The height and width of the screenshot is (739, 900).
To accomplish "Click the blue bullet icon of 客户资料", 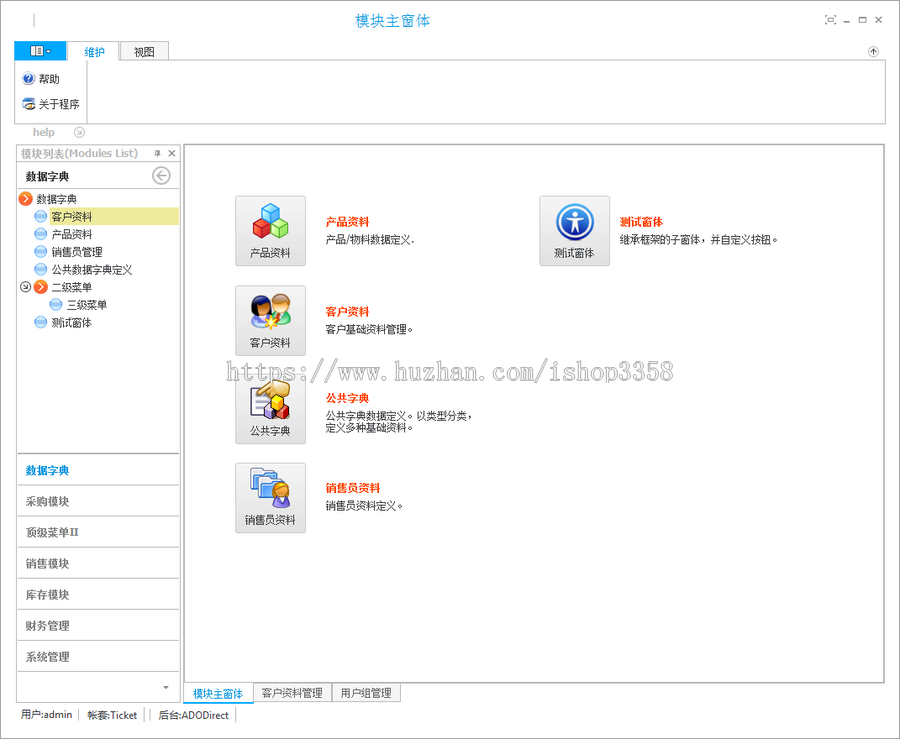I will tap(41, 216).
